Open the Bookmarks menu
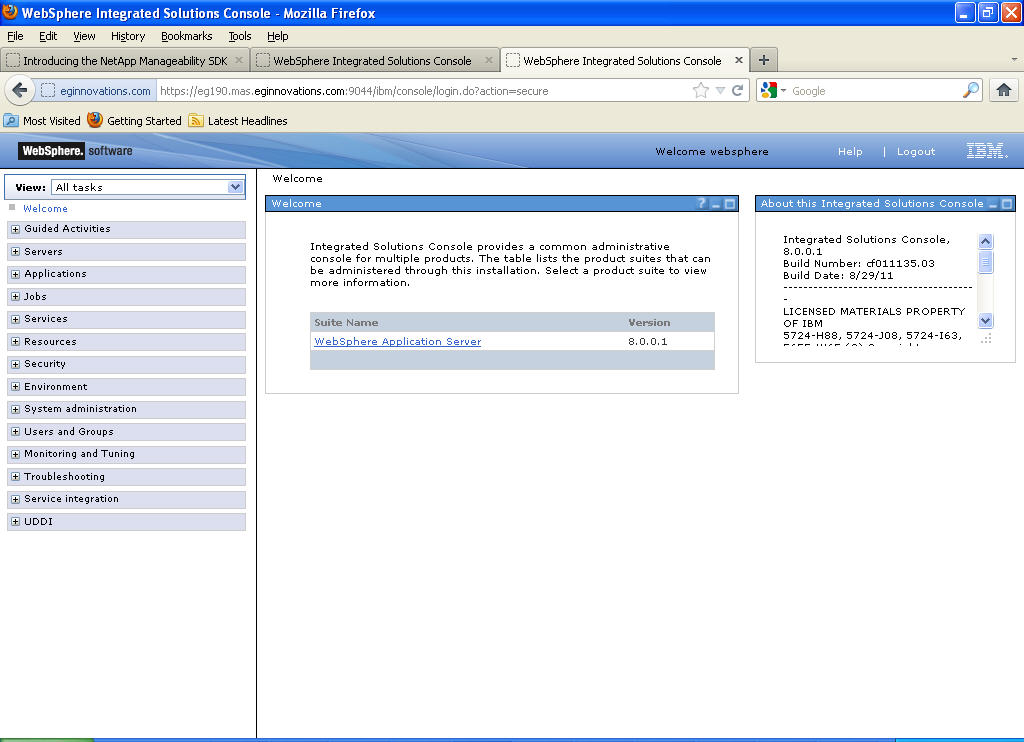Image resolution: width=1024 pixels, height=742 pixels. point(187,36)
